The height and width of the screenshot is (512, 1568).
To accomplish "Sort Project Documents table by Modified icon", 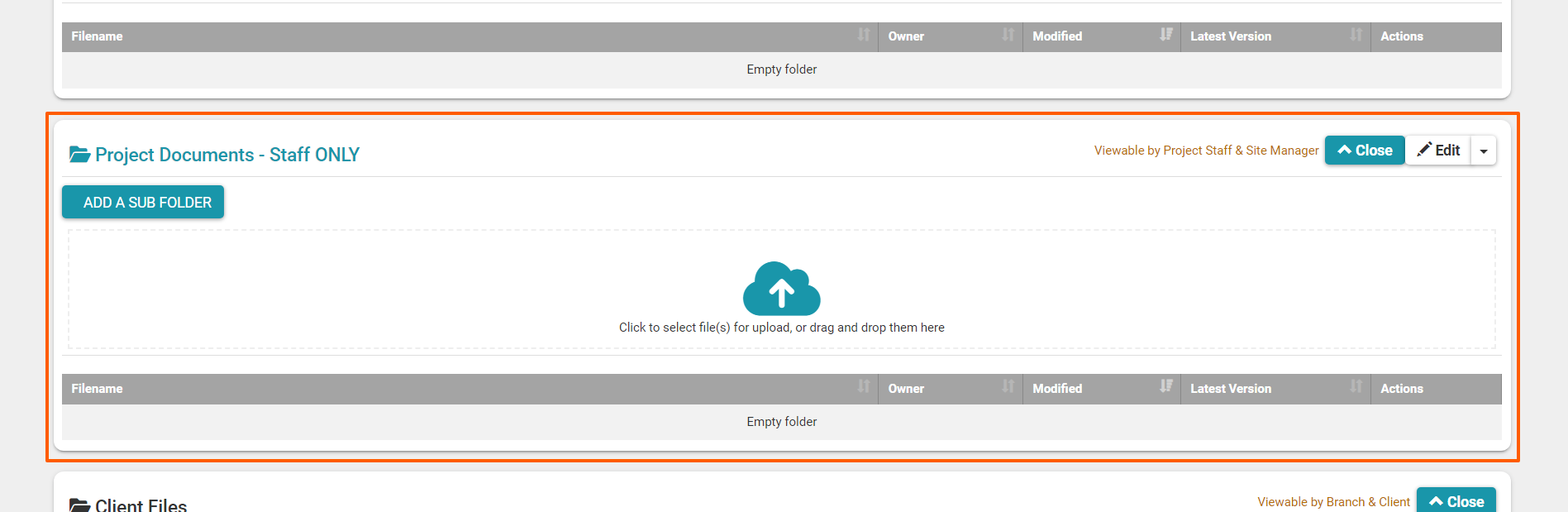I will pyautogui.click(x=1165, y=386).
